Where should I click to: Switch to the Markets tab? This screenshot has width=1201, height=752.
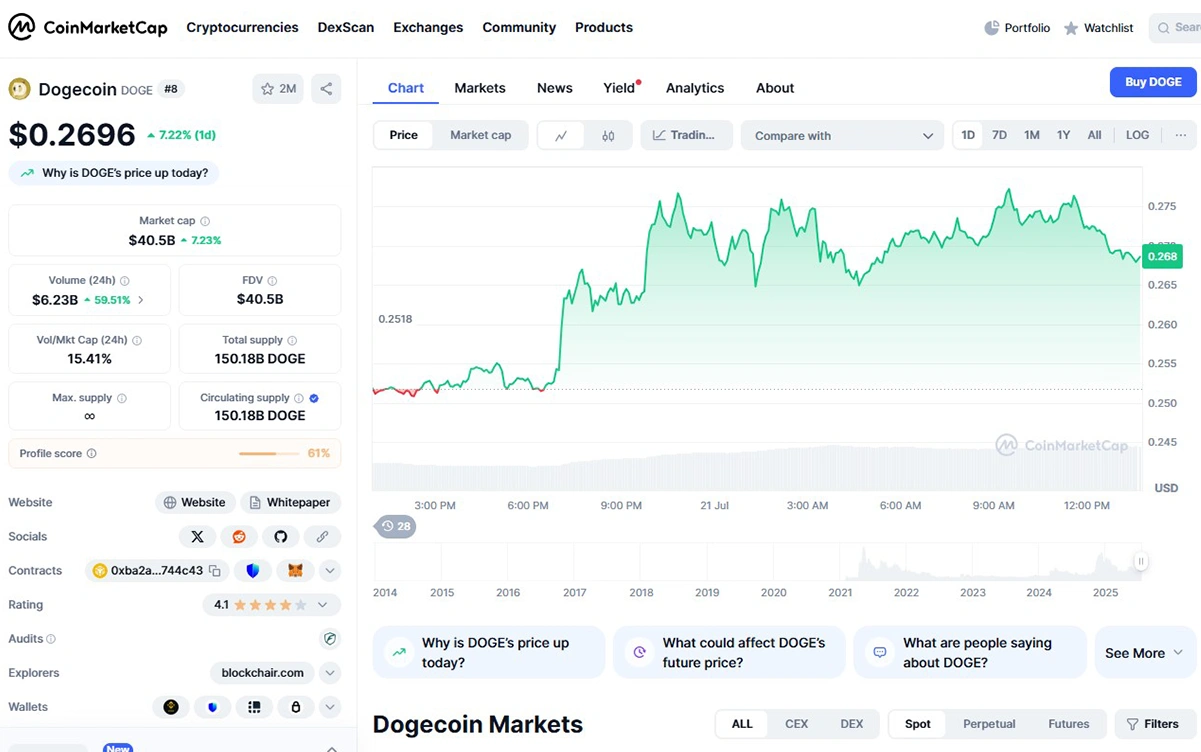[x=480, y=88]
